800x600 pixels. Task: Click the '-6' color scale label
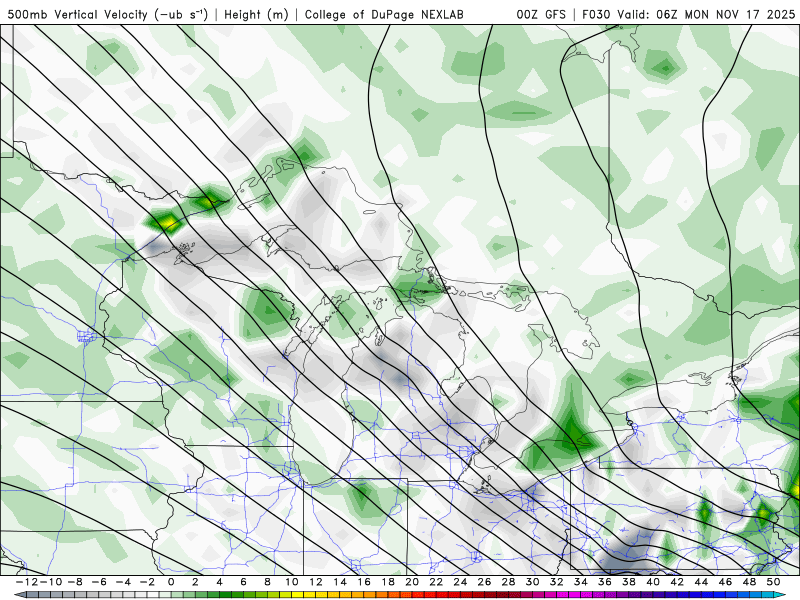(x=98, y=582)
